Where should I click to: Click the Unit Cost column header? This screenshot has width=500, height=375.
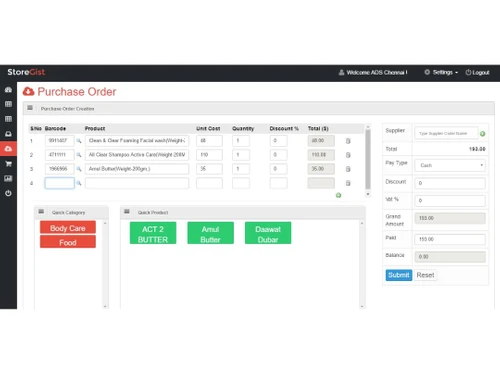pyautogui.click(x=208, y=128)
